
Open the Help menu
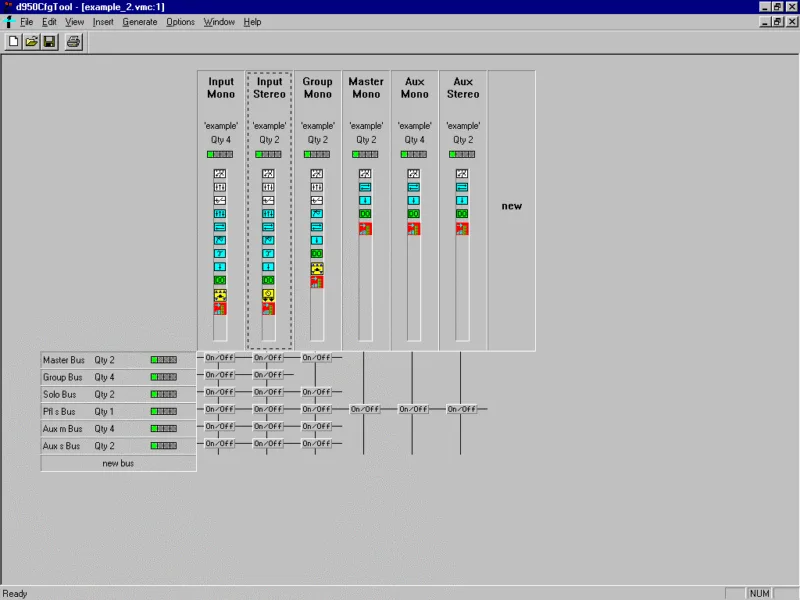tap(252, 22)
